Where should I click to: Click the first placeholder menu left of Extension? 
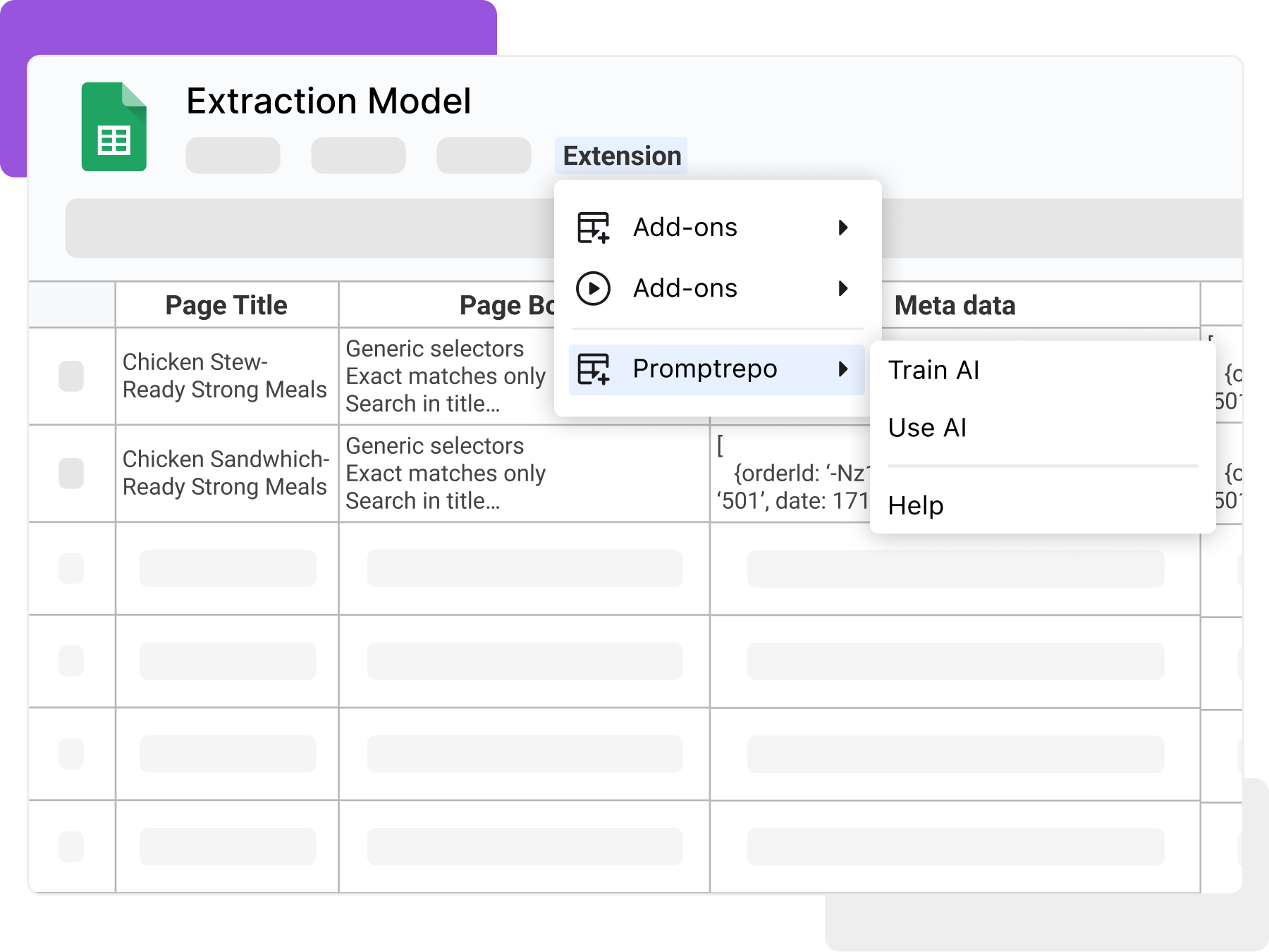coord(233,156)
